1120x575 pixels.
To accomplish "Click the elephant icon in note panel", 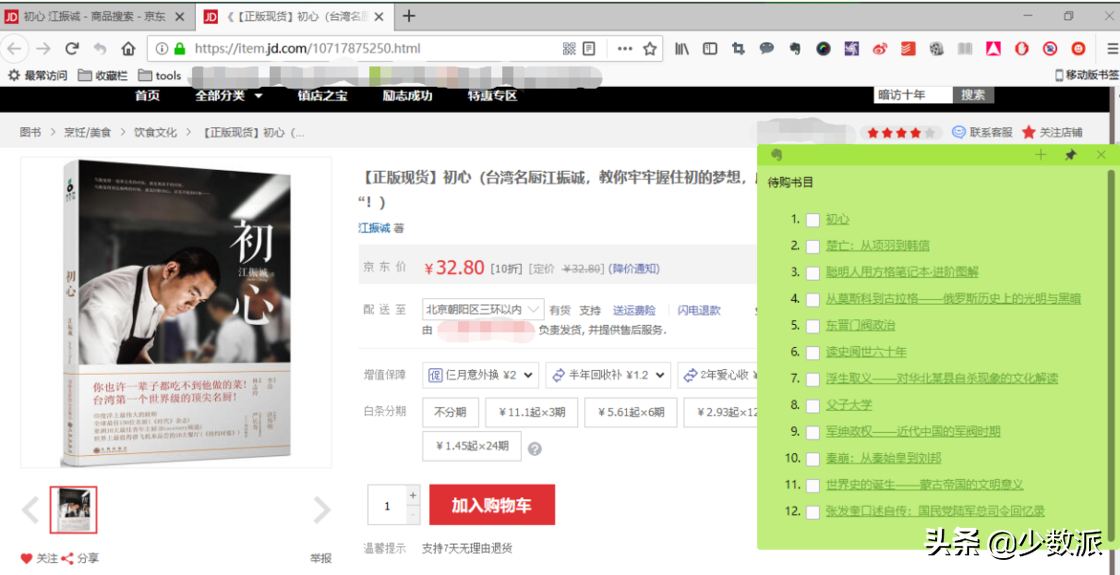I will (776, 154).
